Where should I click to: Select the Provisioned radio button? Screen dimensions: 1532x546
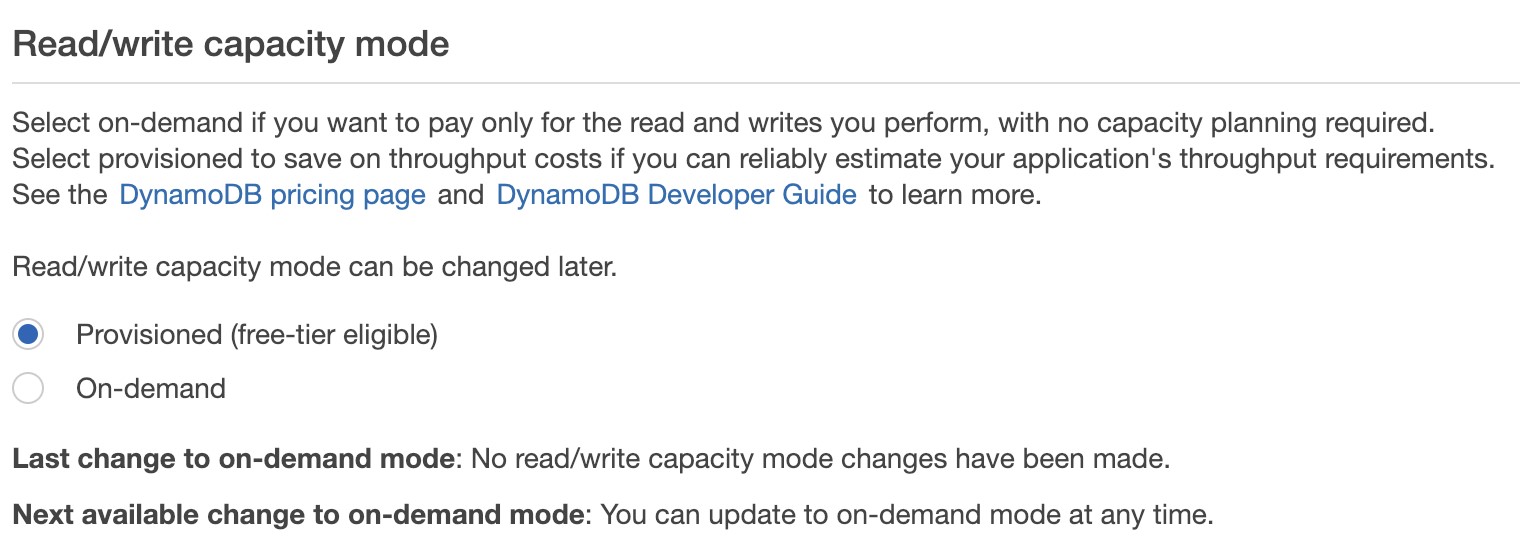(x=28, y=335)
